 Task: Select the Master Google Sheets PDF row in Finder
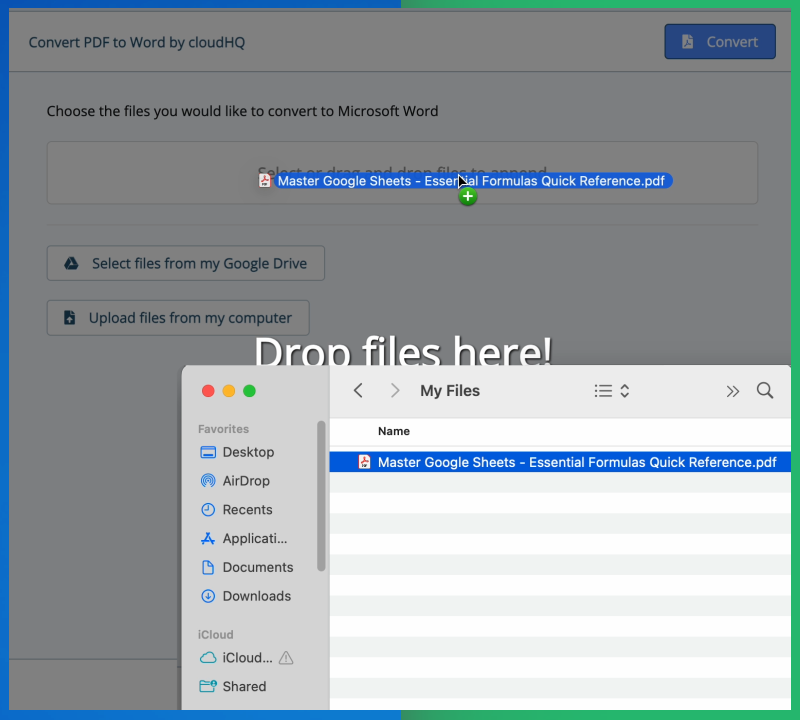[x=560, y=462]
